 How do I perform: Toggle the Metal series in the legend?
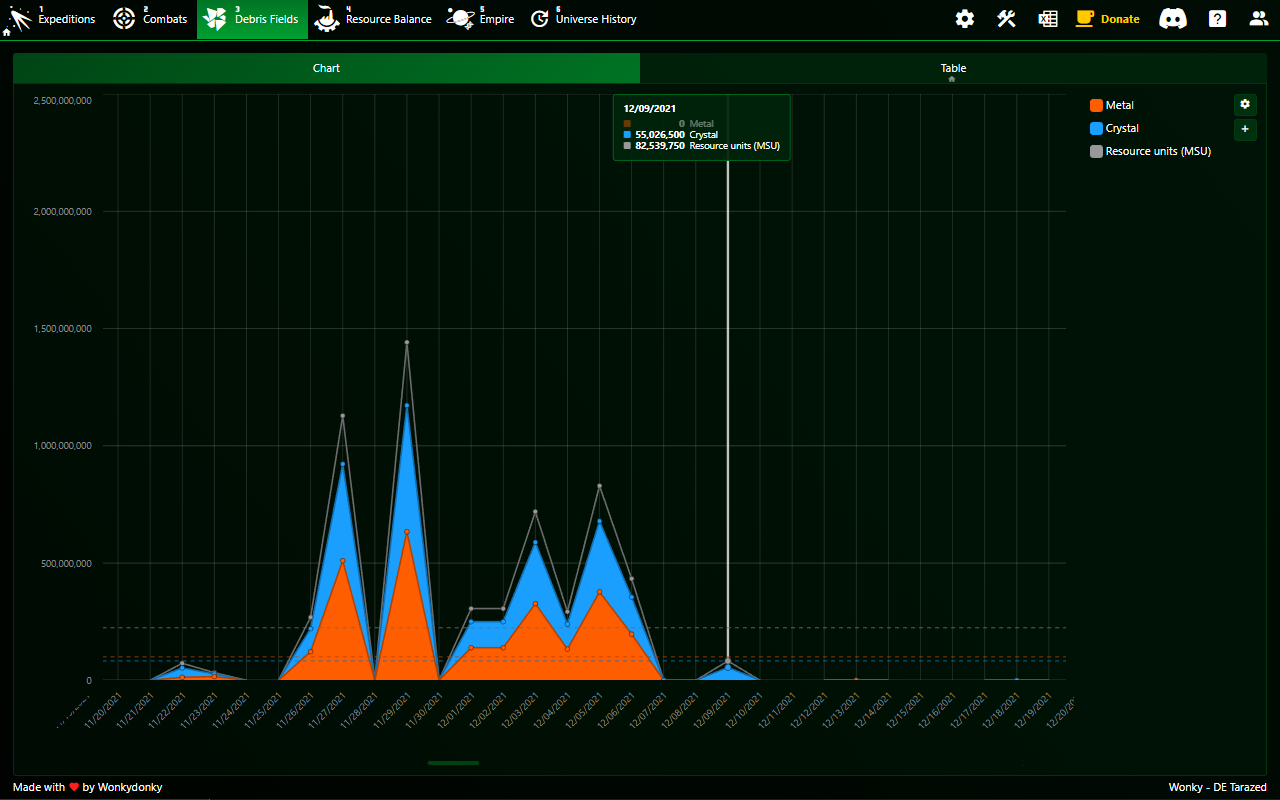[1111, 105]
